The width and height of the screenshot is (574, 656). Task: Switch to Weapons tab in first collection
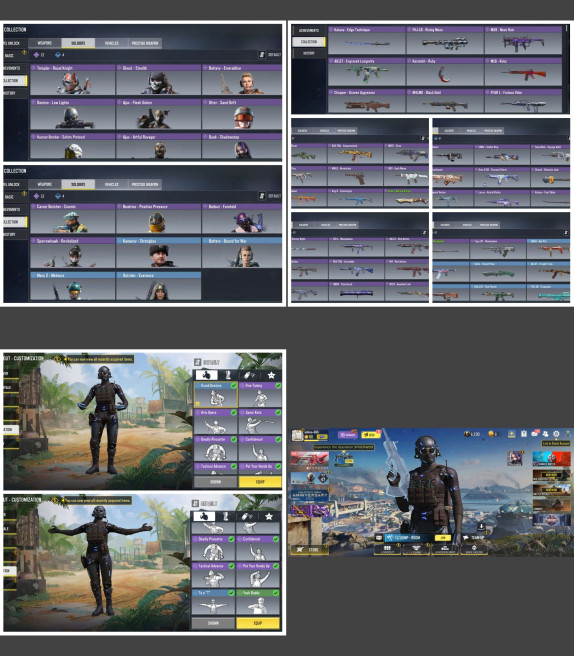(x=44, y=43)
